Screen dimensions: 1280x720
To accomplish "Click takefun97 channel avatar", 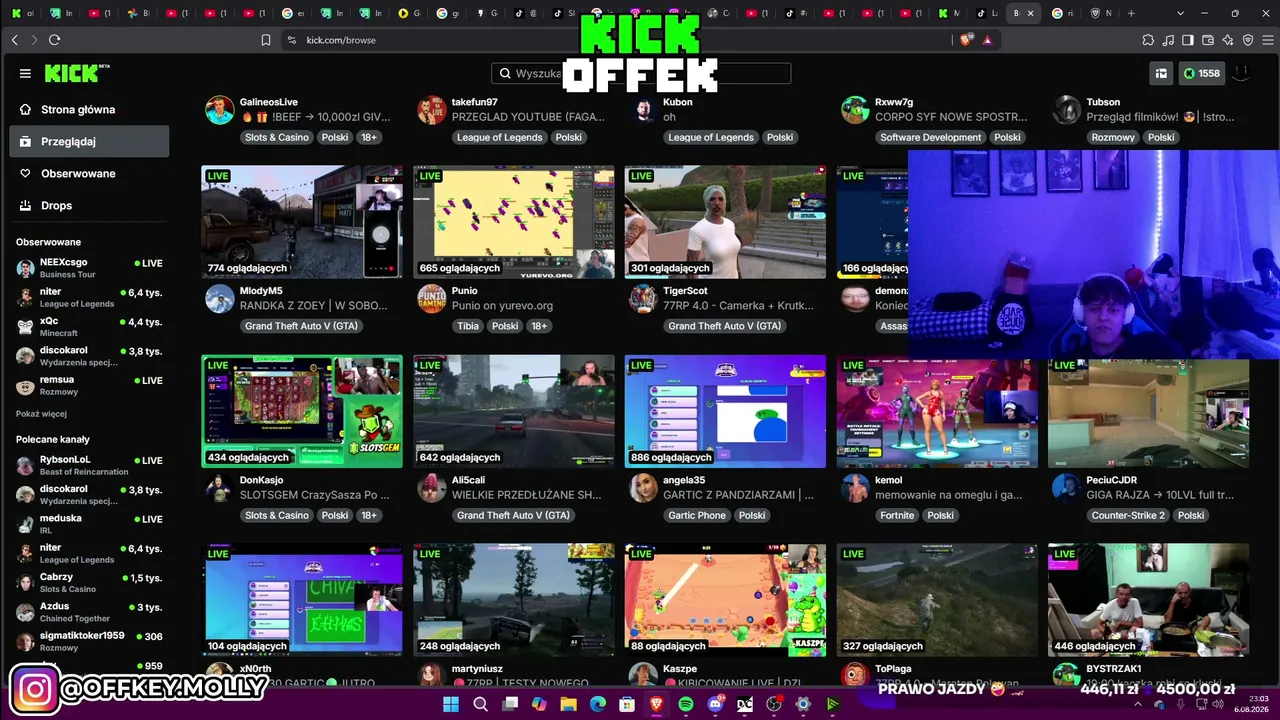I will [x=432, y=109].
